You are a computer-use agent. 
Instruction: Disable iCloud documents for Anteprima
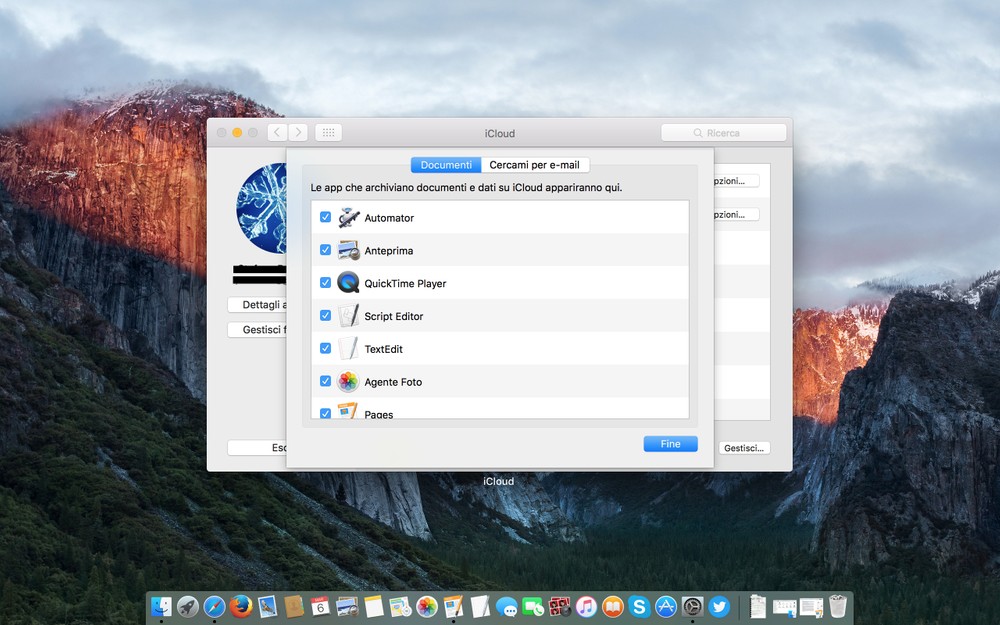pos(325,250)
